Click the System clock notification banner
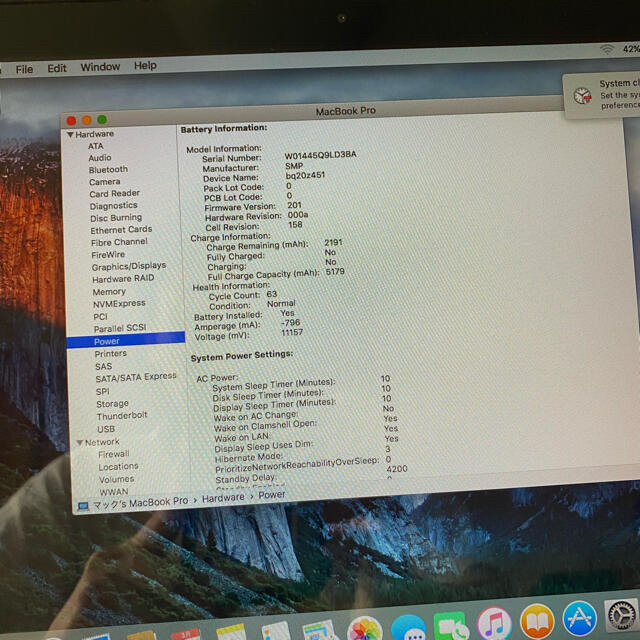This screenshot has height=640, width=640. click(601, 96)
